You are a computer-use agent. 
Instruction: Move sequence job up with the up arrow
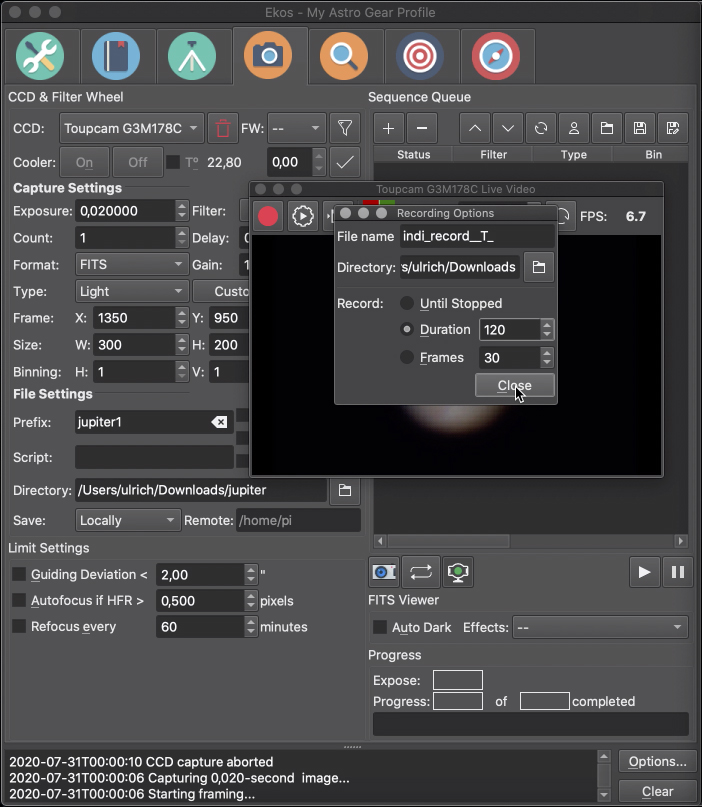(475, 128)
